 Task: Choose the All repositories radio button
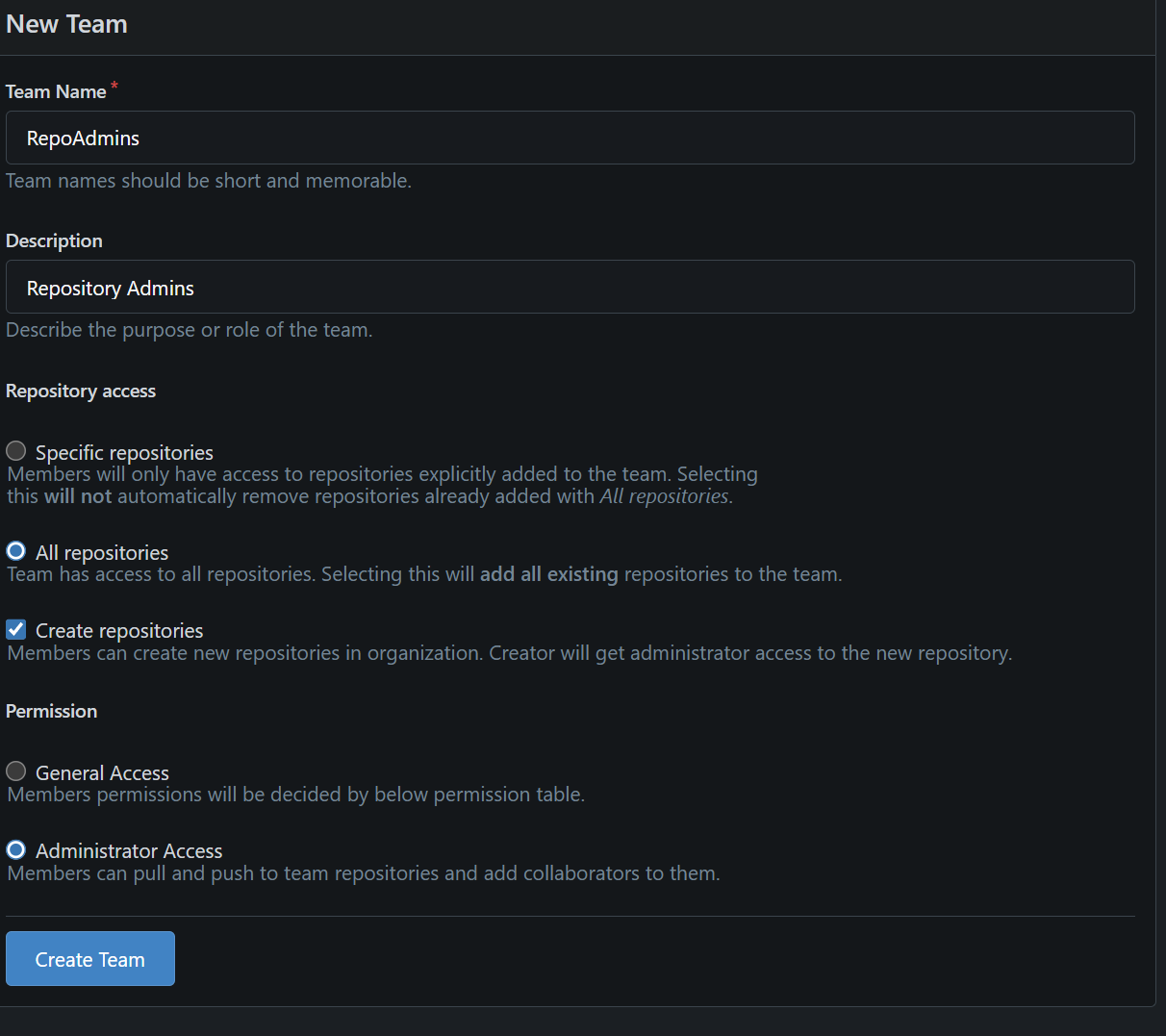(16, 551)
